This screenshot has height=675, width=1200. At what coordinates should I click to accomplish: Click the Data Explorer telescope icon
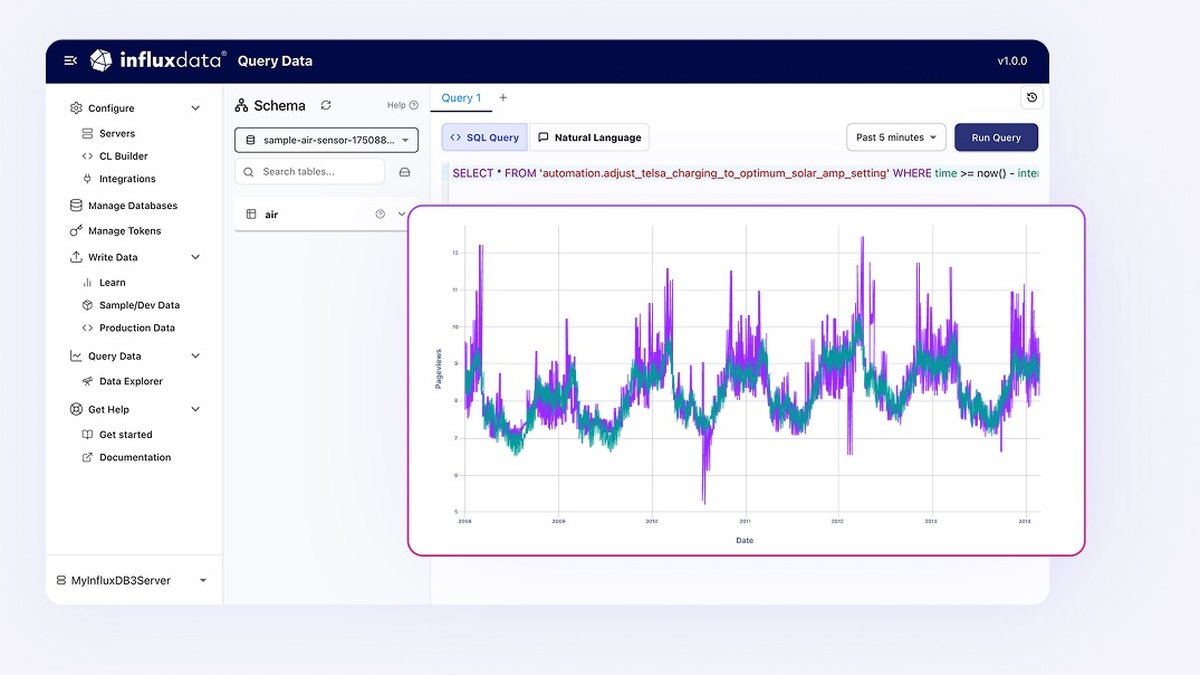tap(88, 381)
